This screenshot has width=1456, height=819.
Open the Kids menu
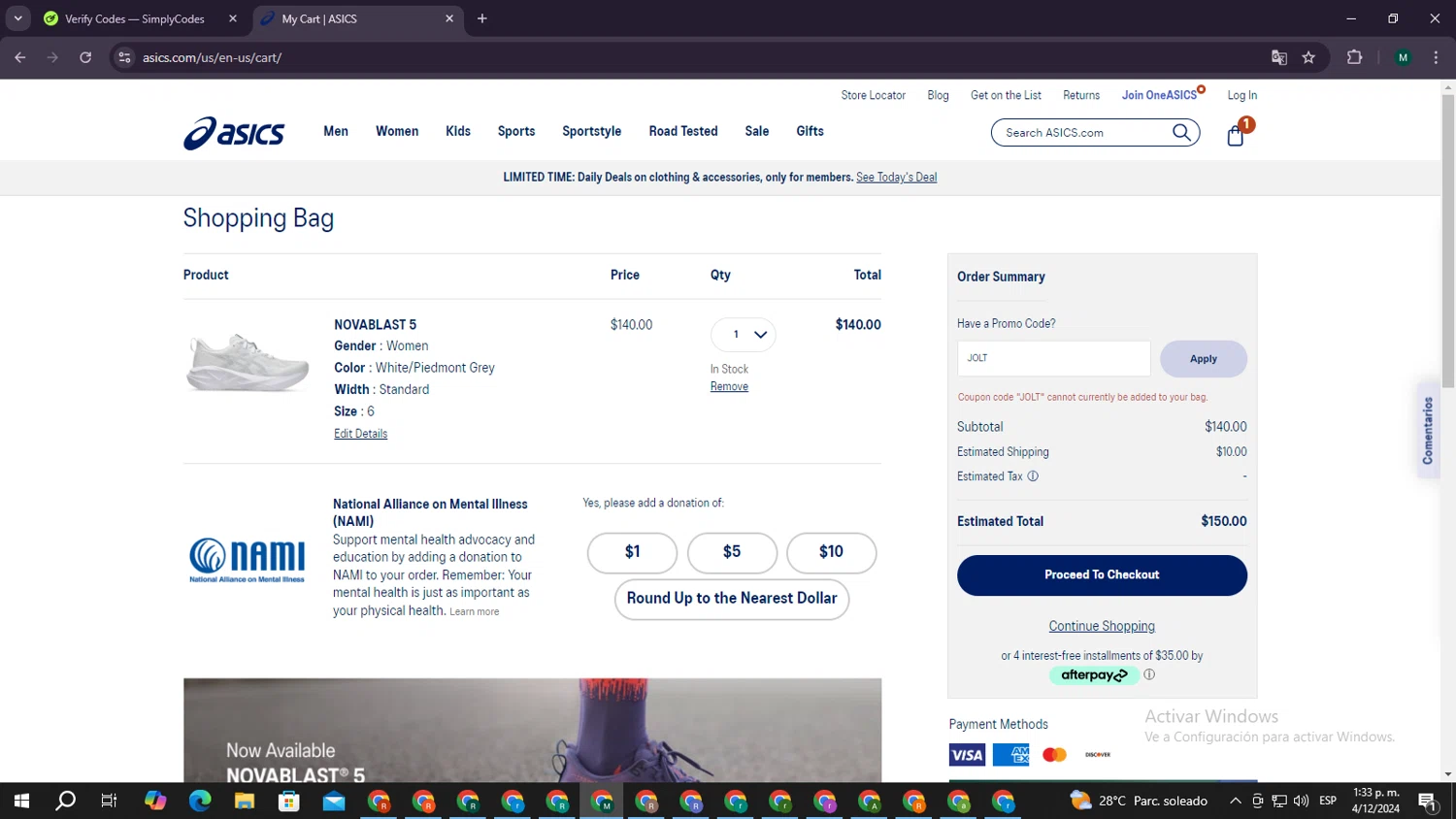pyautogui.click(x=458, y=131)
